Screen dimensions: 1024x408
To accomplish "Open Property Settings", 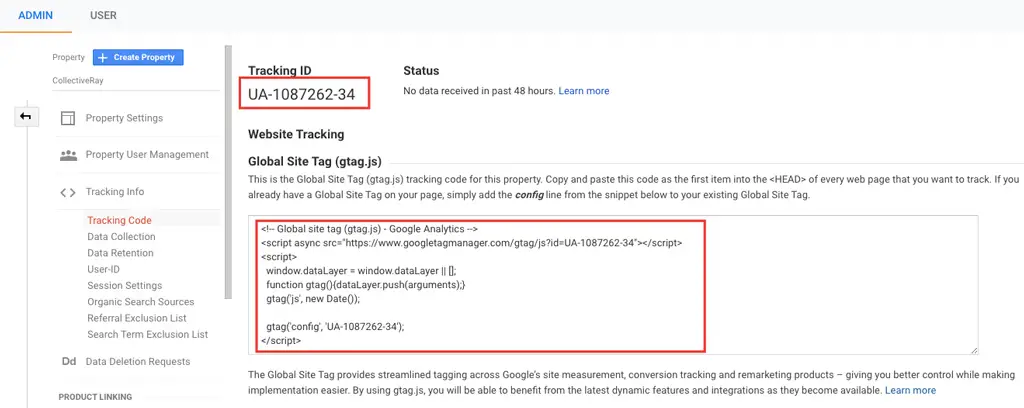I will coord(124,118).
